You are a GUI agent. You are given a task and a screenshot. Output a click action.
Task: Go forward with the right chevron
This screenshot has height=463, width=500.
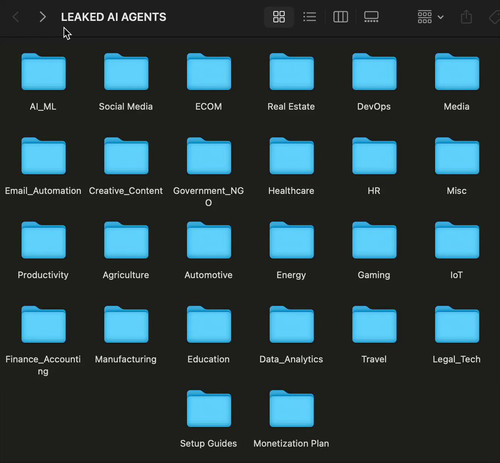(42, 17)
